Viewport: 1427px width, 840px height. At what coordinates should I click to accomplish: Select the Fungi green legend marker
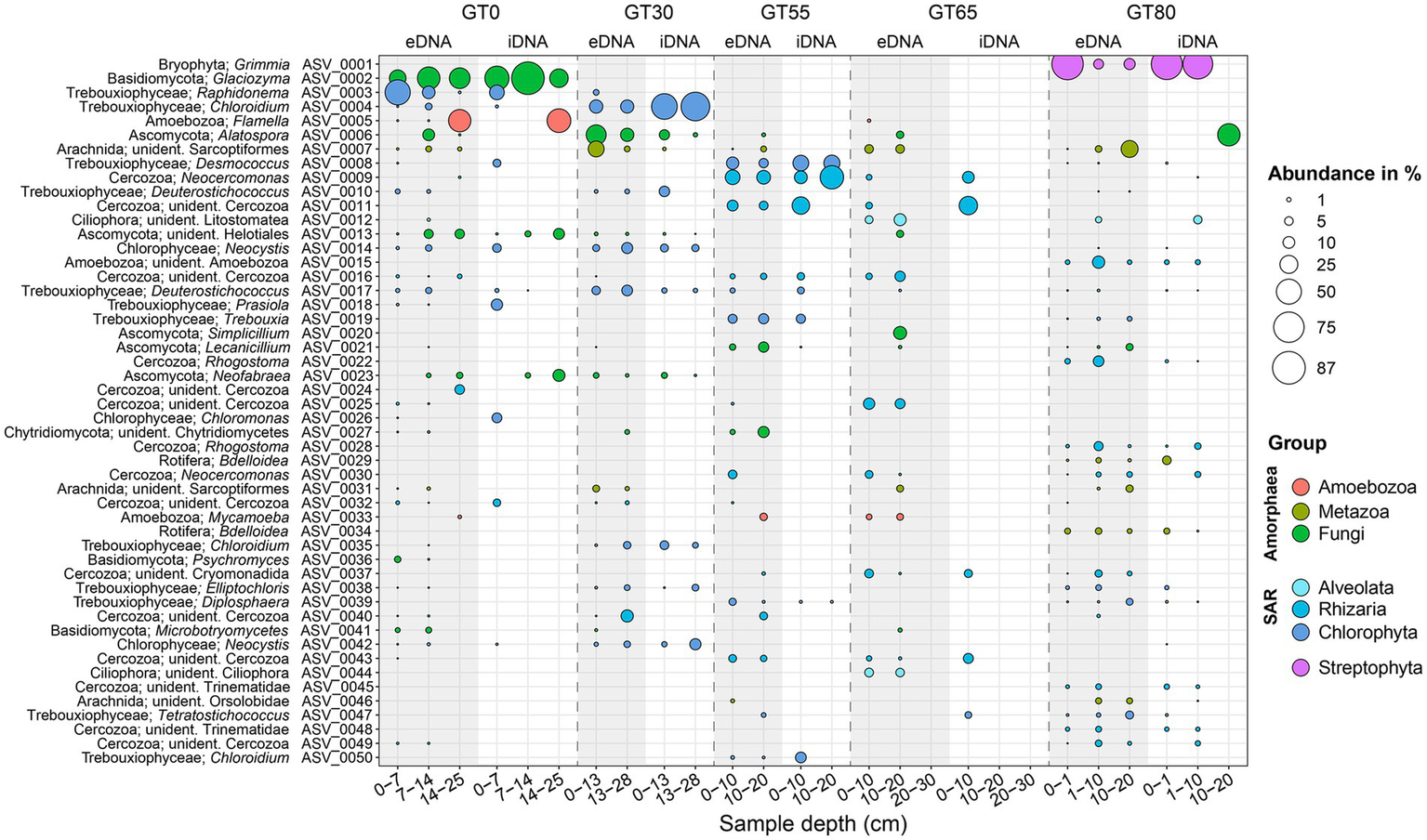coord(1301,534)
